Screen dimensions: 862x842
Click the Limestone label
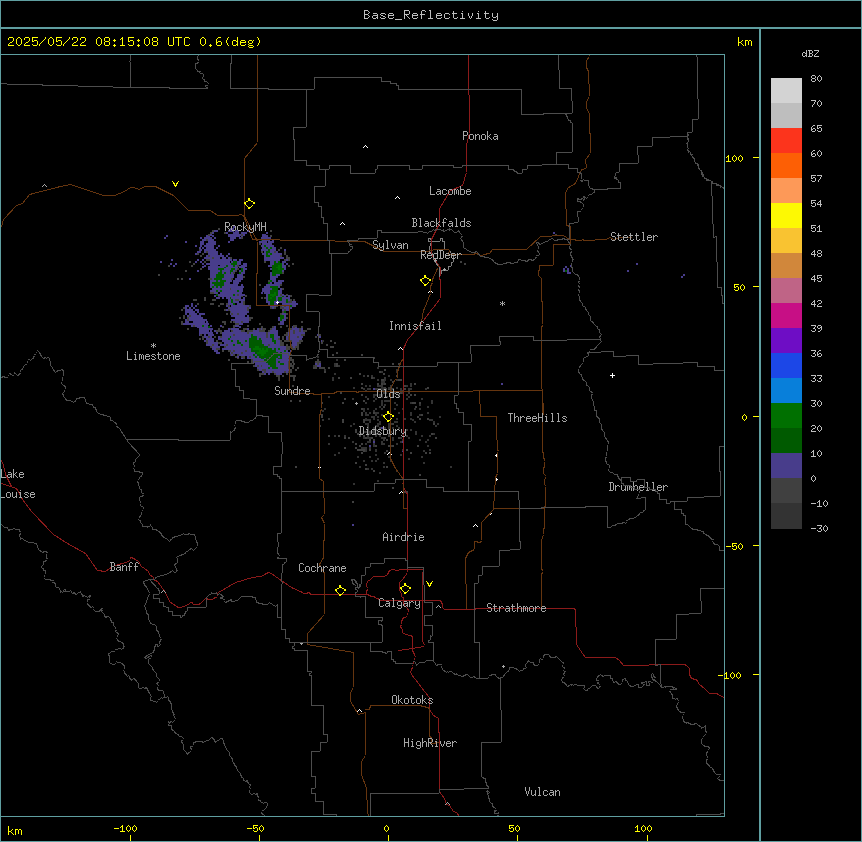pyautogui.click(x=153, y=356)
